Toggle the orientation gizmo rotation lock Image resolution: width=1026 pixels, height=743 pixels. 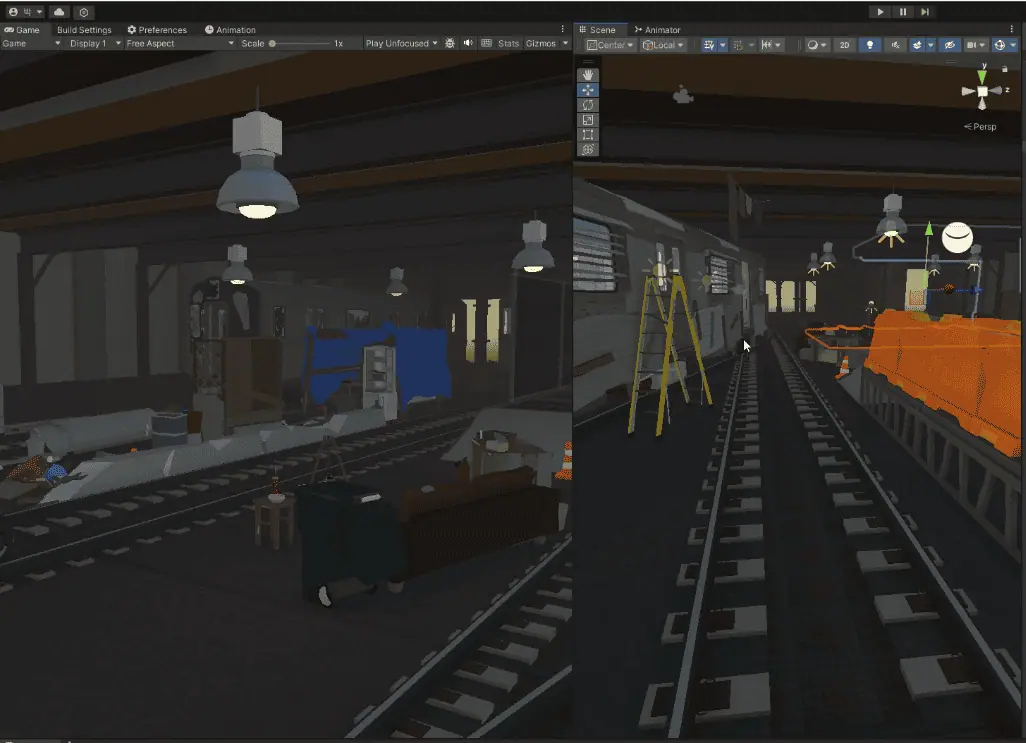click(x=1005, y=69)
